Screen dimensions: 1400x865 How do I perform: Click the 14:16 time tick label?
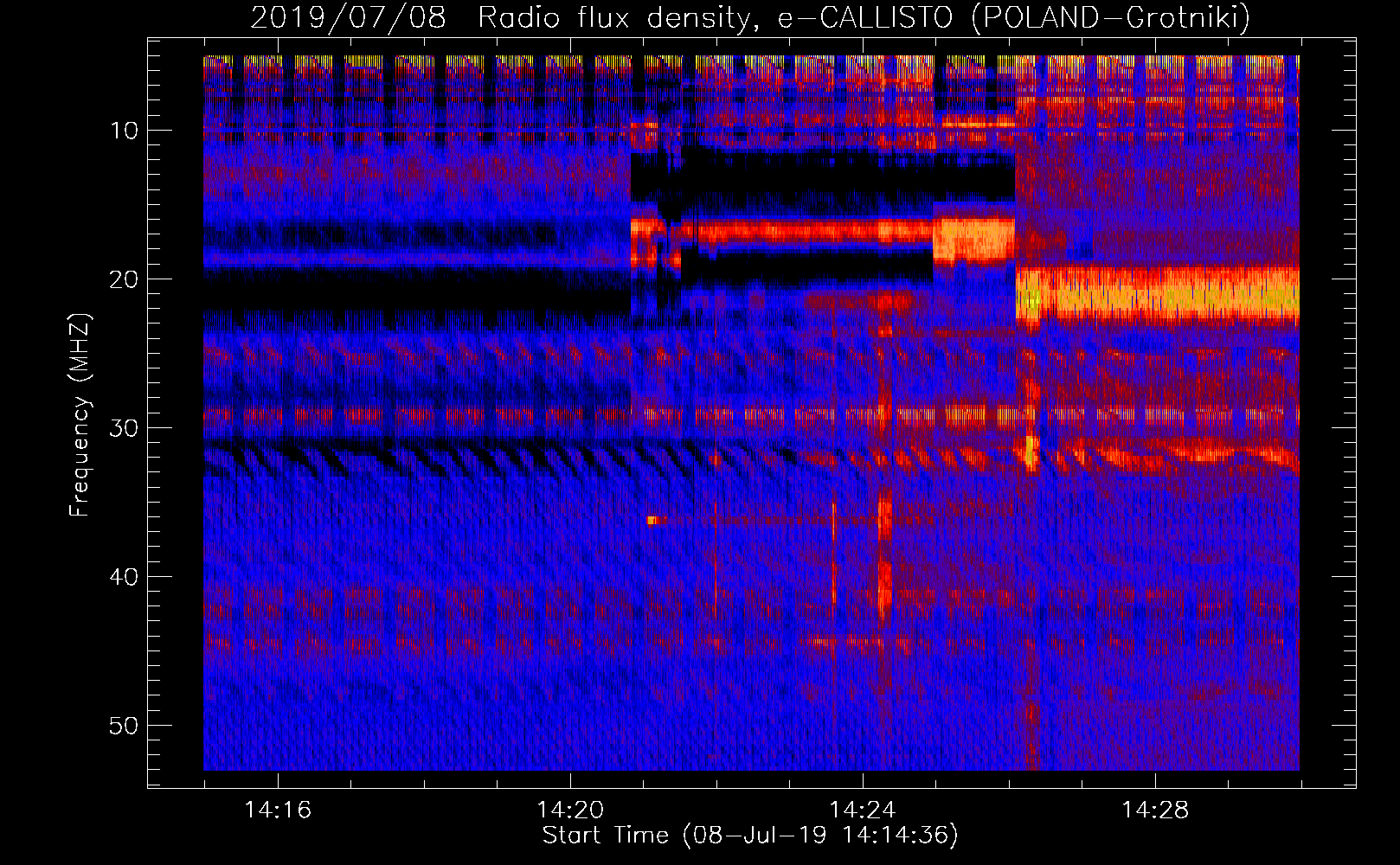pyautogui.click(x=278, y=810)
